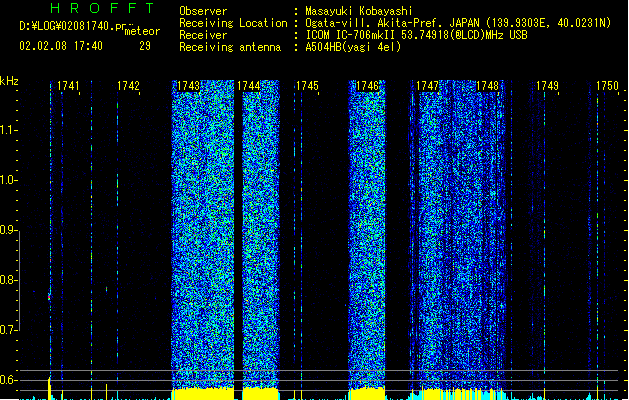The height and width of the screenshot is (400, 629).
Task: Click the 0.9 frequency axis tick
Action: 8,230
